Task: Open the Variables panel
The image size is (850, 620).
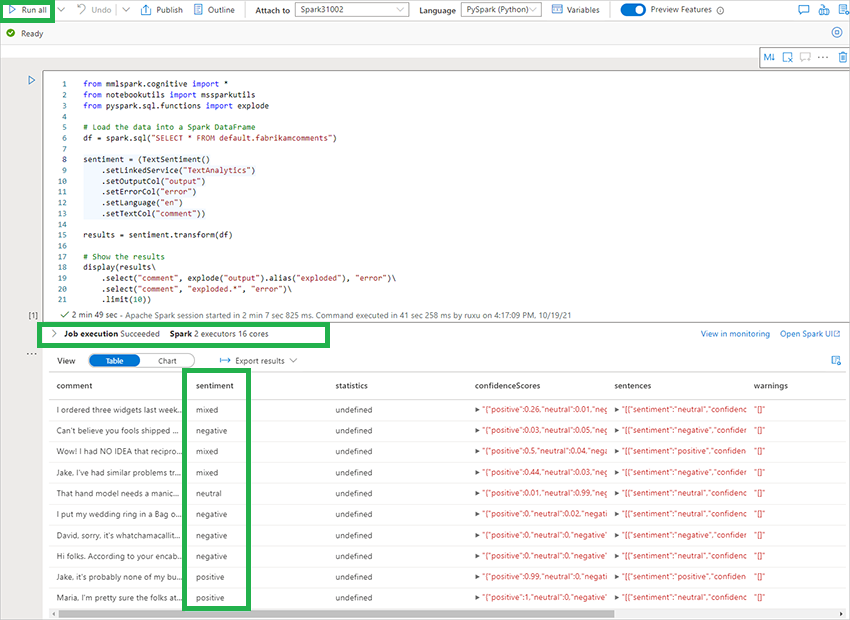Action: [576, 10]
